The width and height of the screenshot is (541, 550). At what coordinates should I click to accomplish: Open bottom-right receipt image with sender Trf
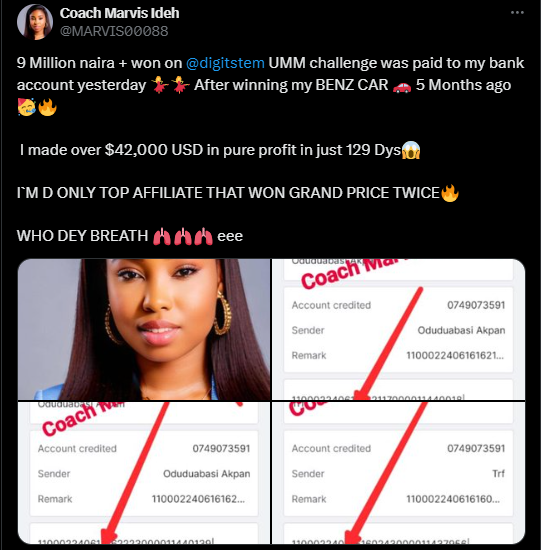point(399,473)
